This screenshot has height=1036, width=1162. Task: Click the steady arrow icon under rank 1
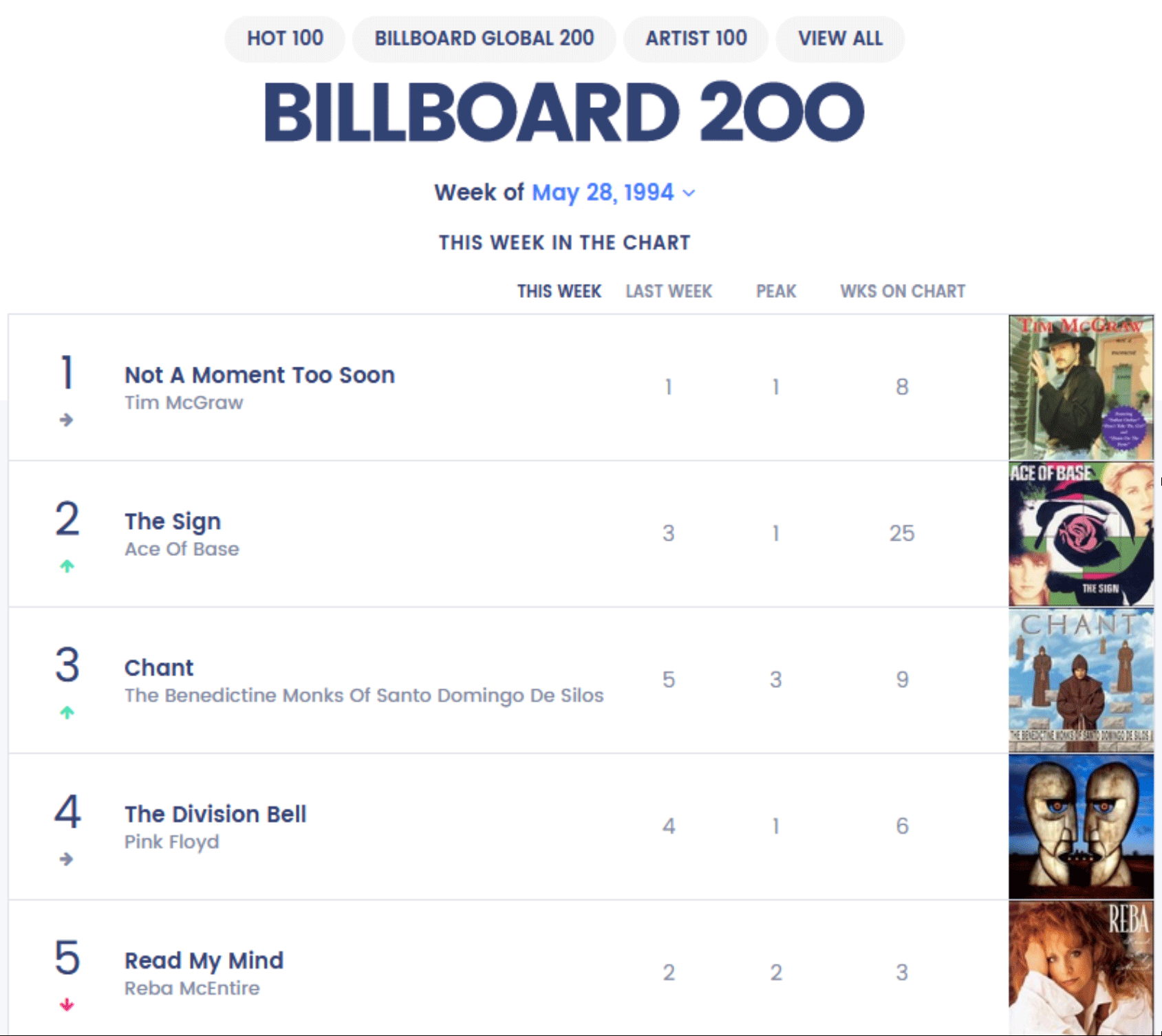click(x=66, y=420)
